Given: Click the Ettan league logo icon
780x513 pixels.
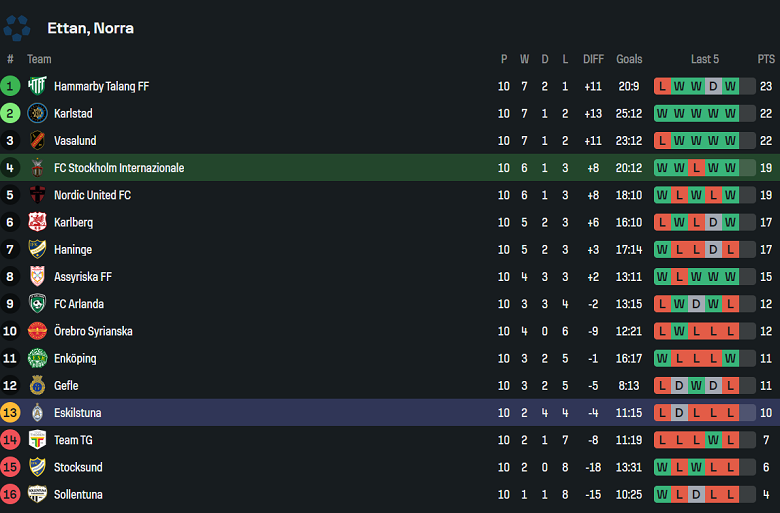Looking at the screenshot, I should click(17, 27).
